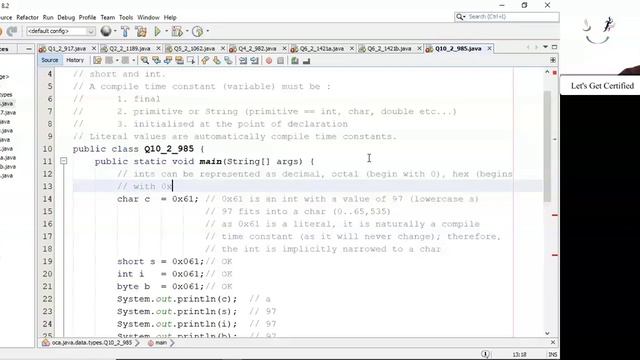Click the main breadcrumb in navigation bar
640x360 pixels.
tap(158, 343)
